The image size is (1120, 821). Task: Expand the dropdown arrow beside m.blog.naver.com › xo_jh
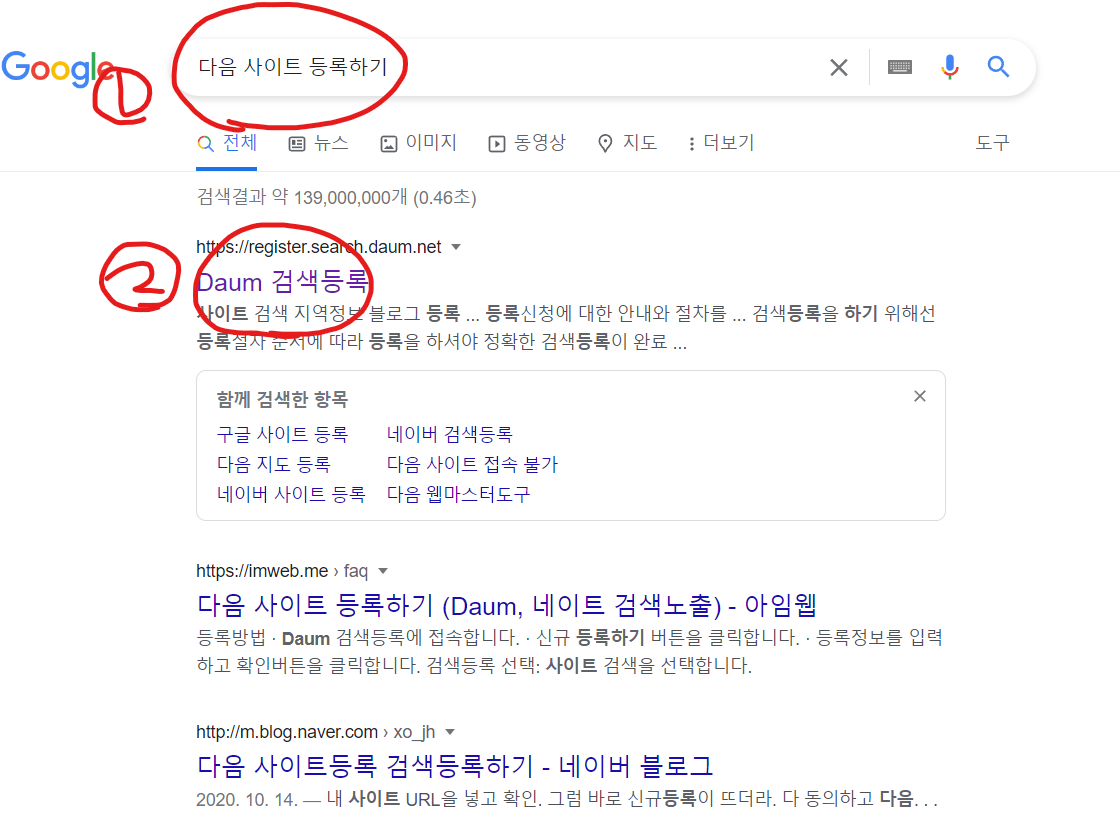pos(450,732)
